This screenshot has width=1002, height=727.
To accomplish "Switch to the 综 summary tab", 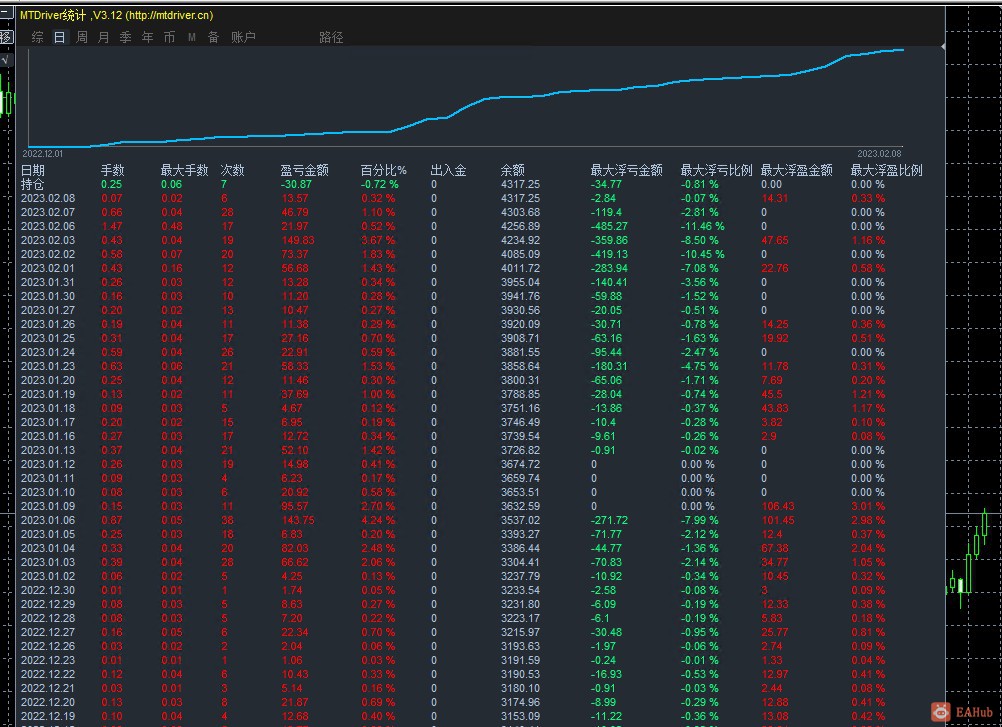I will [x=37, y=37].
